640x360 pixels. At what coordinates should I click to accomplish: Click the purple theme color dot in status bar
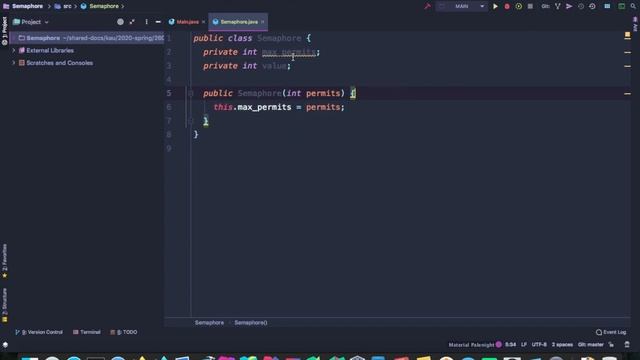tap(499, 344)
